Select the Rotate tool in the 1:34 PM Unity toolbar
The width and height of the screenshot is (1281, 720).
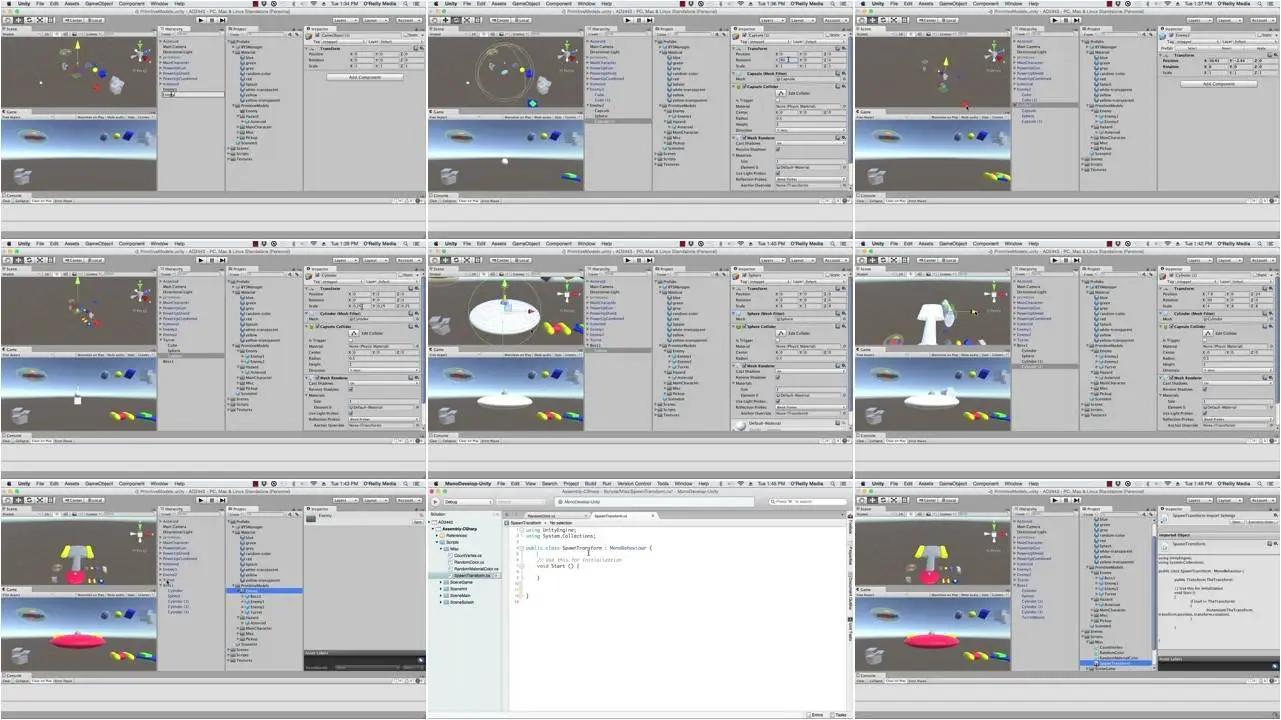coord(29,20)
